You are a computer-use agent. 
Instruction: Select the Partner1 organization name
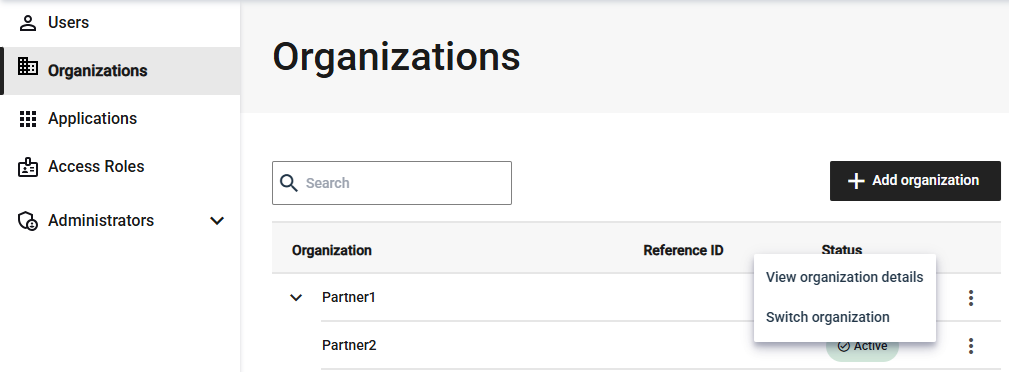(x=349, y=297)
